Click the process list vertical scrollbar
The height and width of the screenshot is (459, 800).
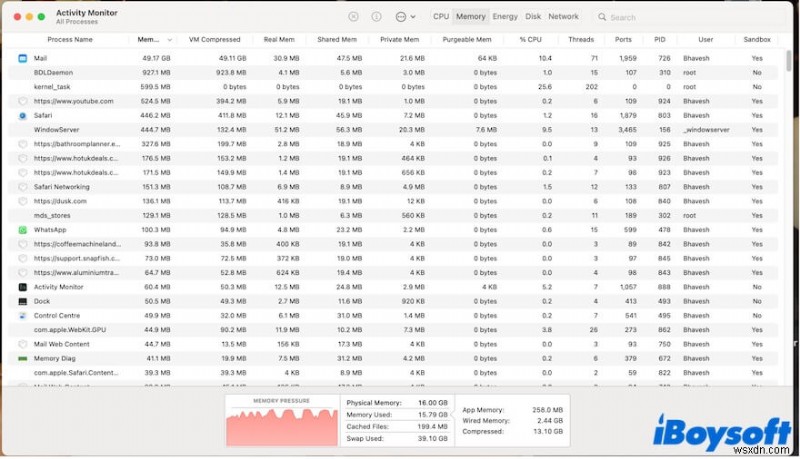pyautogui.click(x=789, y=61)
